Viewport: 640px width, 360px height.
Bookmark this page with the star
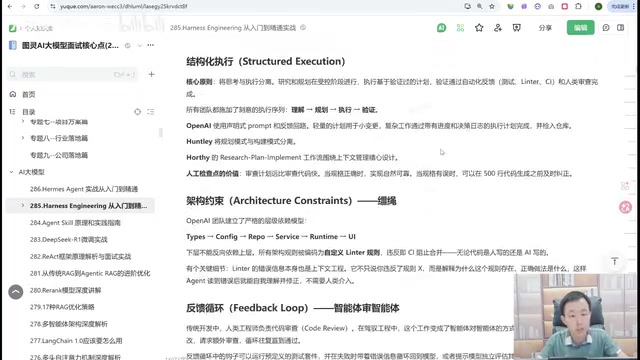(x=492, y=6)
